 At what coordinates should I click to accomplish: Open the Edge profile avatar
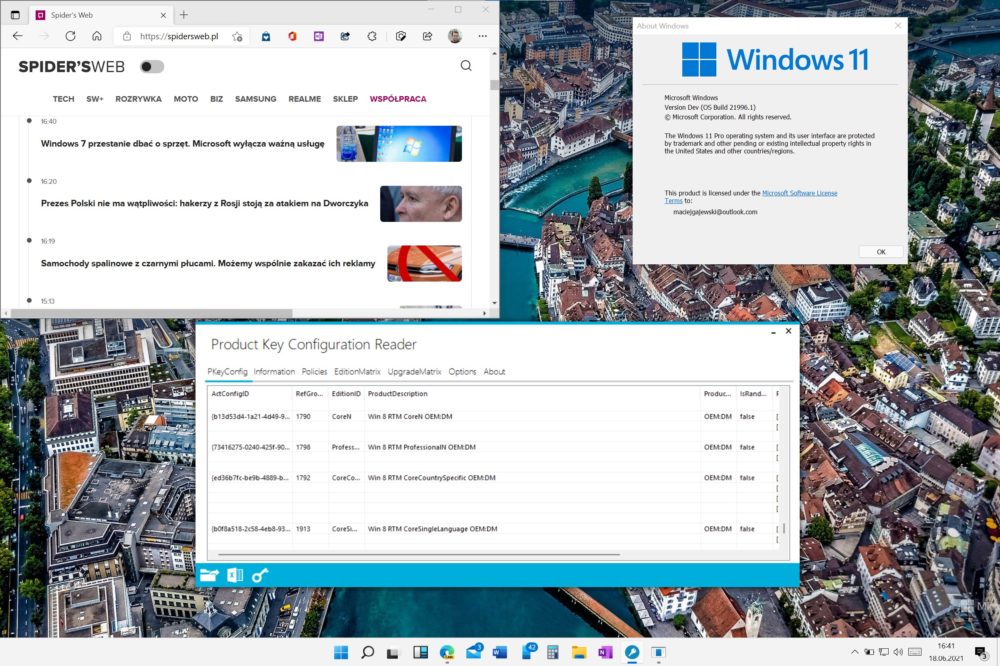tap(455, 36)
